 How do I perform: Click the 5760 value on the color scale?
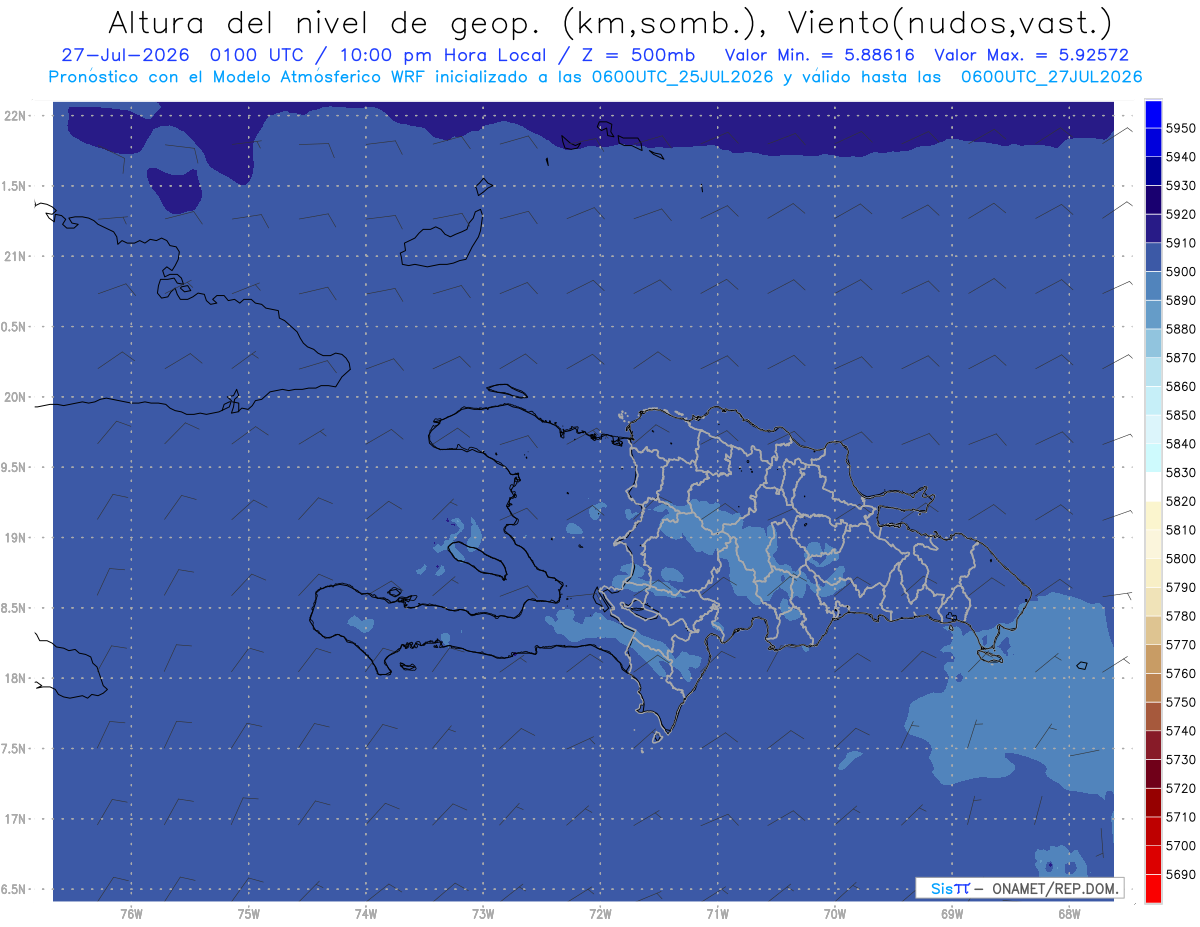[1180, 673]
